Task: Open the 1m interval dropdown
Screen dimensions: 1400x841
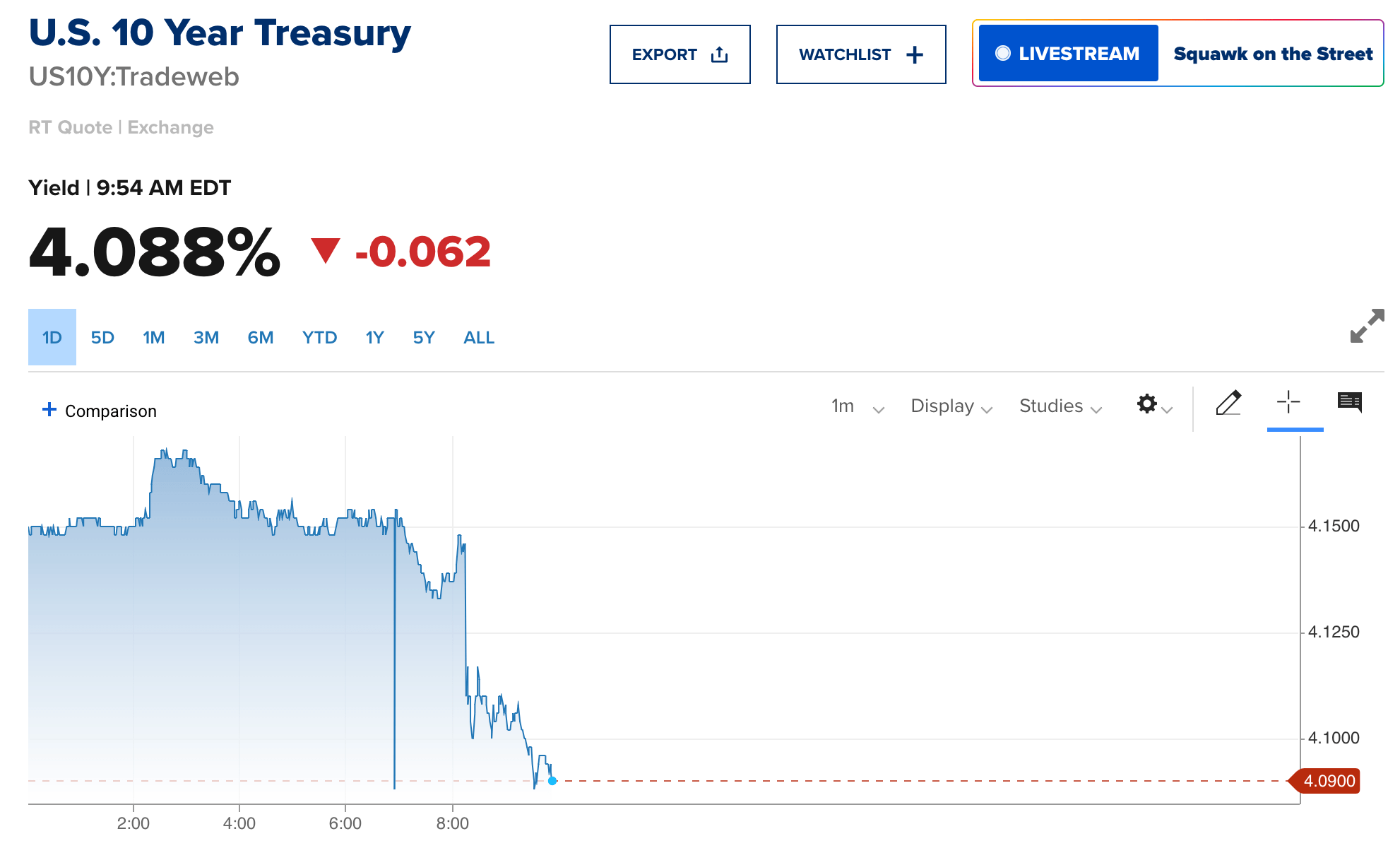Action: click(857, 406)
